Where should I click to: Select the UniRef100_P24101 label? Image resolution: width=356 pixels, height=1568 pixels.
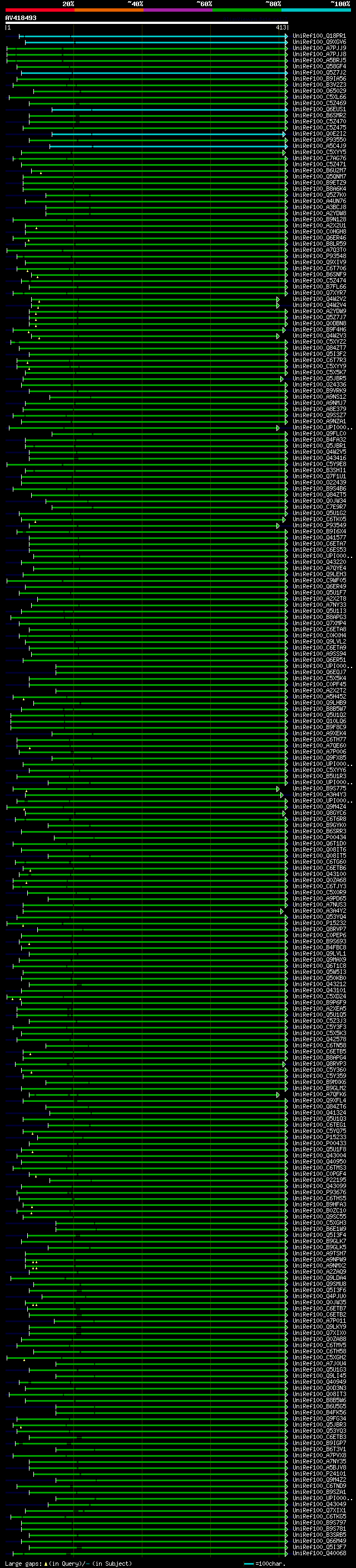pos(319,1473)
